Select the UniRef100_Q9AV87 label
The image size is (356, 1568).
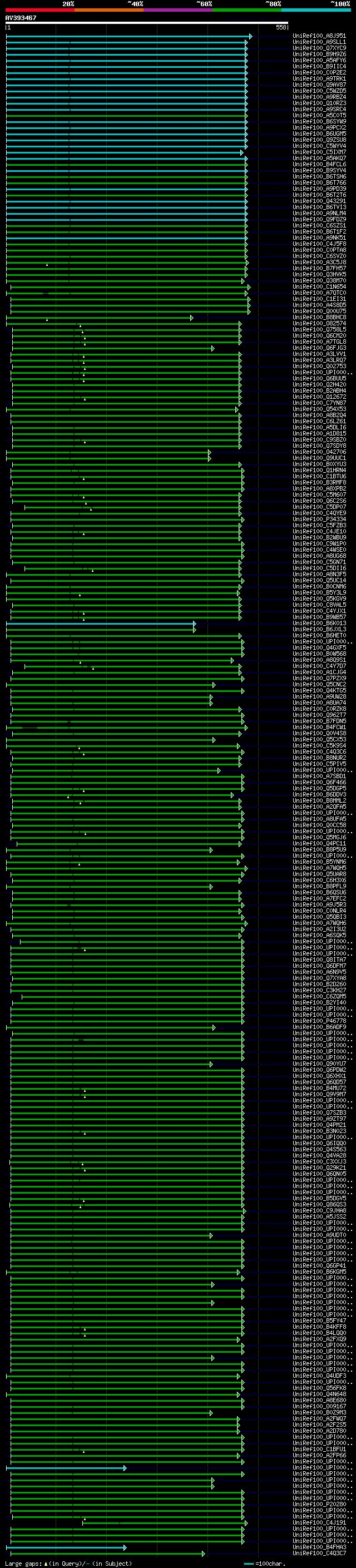point(319,85)
